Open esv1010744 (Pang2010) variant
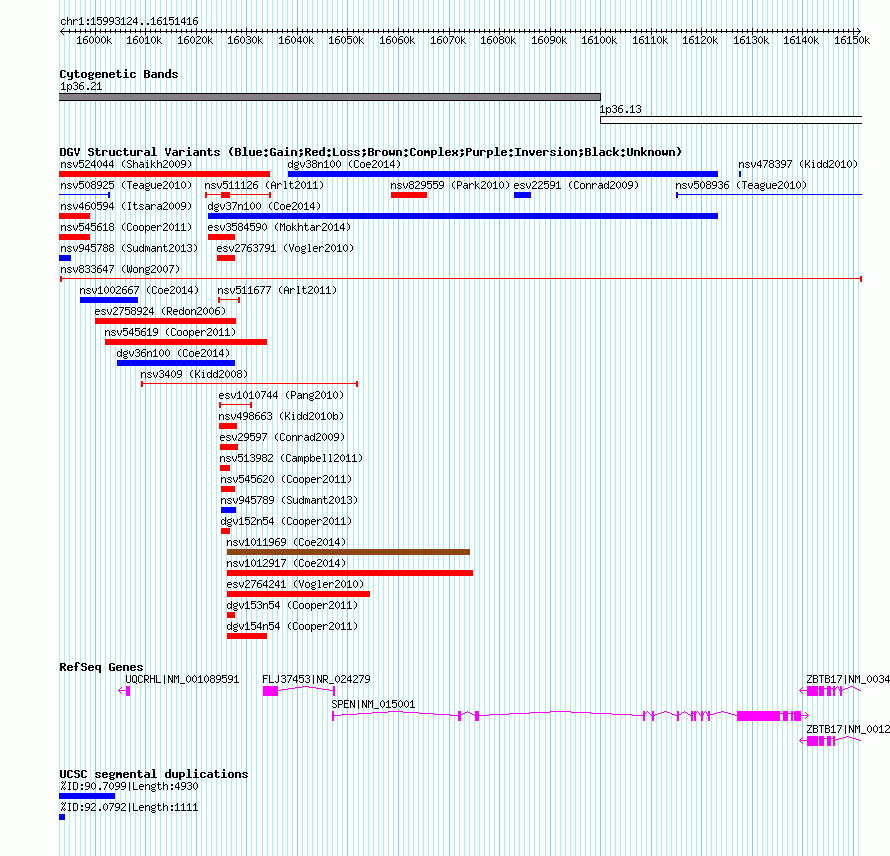Image resolution: width=890 pixels, height=856 pixels. pyautogui.click(x=281, y=396)
